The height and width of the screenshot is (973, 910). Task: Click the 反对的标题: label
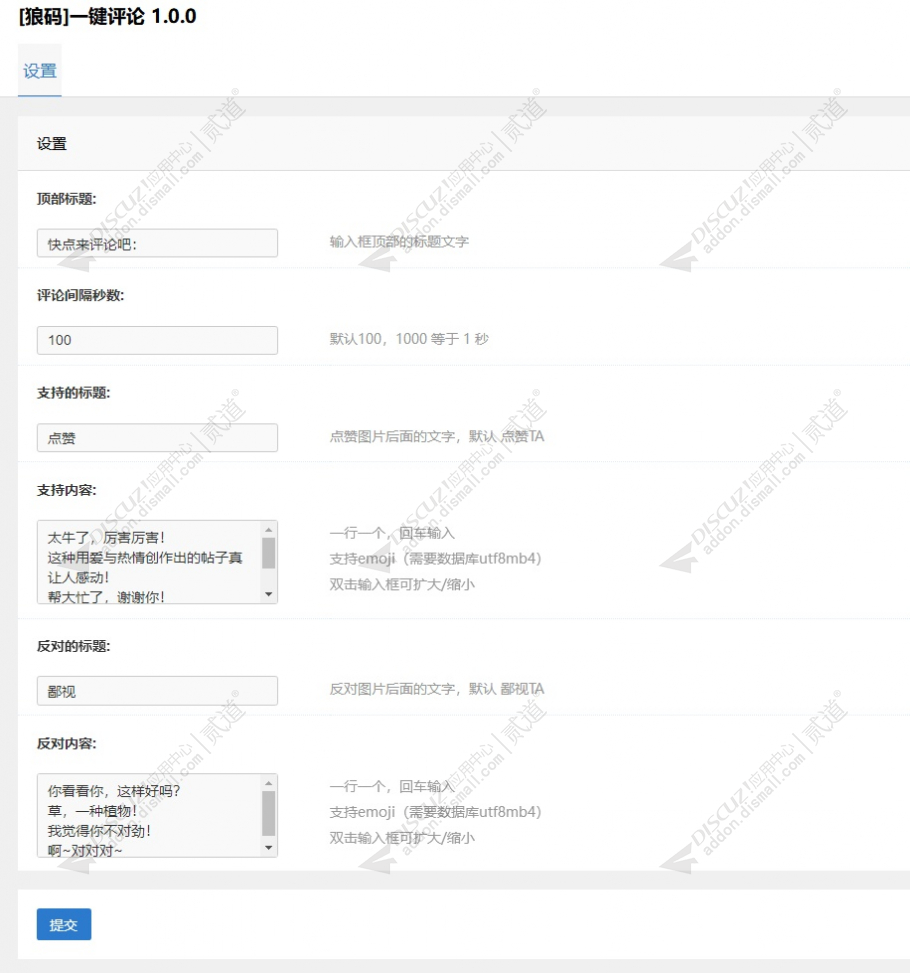(x=73, y=646)
